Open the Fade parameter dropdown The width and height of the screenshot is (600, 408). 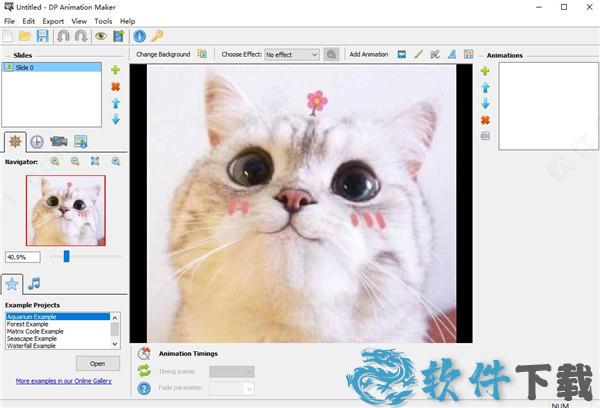[232, 388]
